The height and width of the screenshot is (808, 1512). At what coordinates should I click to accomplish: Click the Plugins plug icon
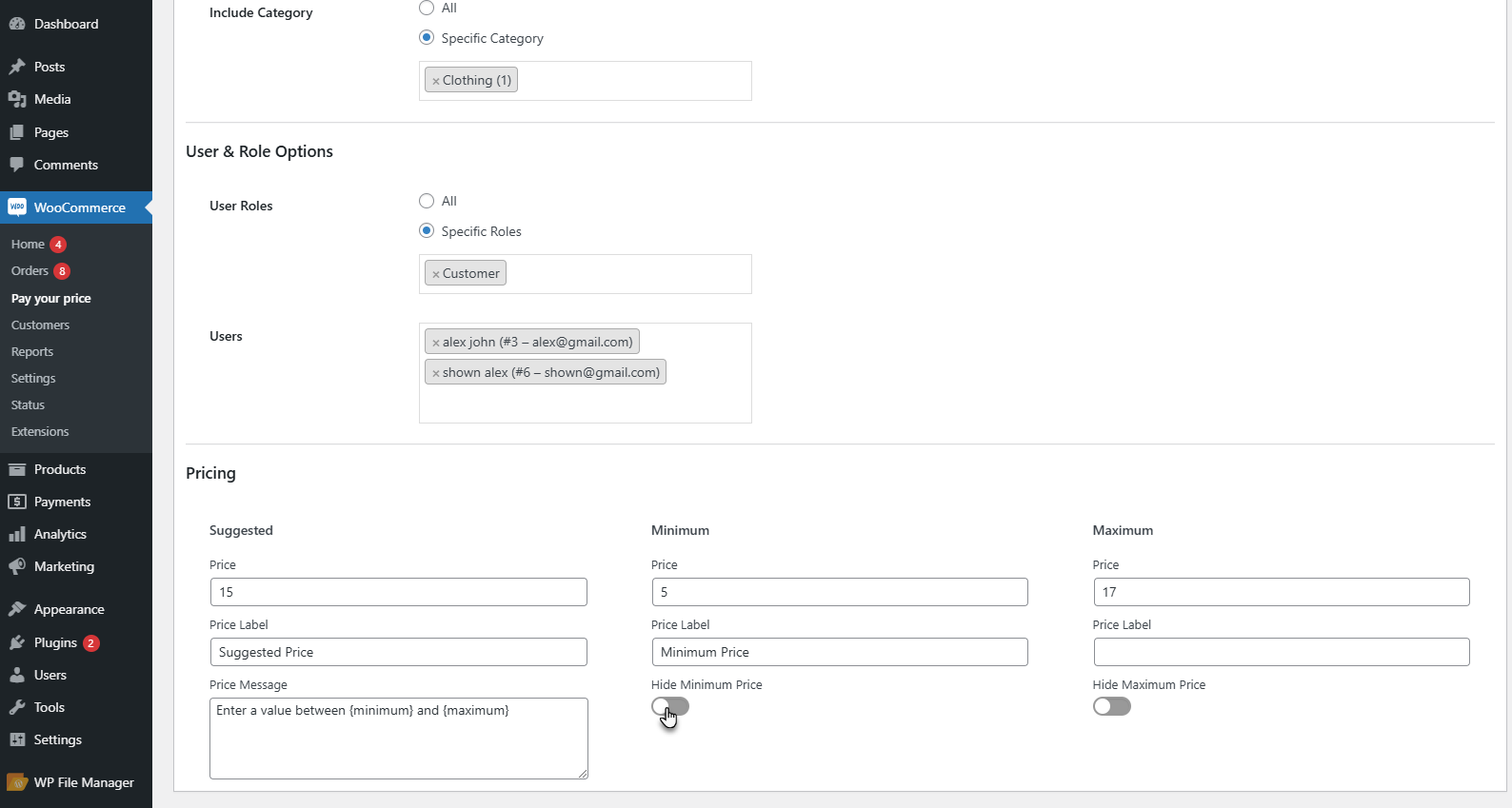[x=17, y=642]
